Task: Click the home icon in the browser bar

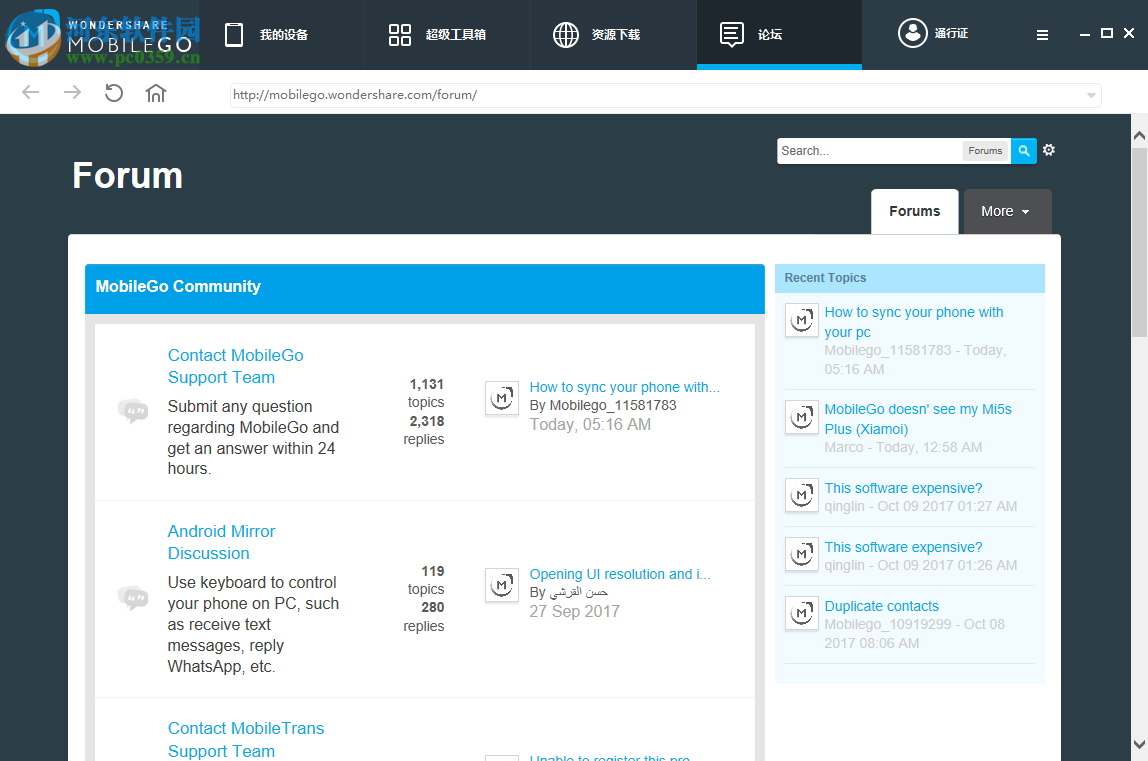Action: point(155,92)
